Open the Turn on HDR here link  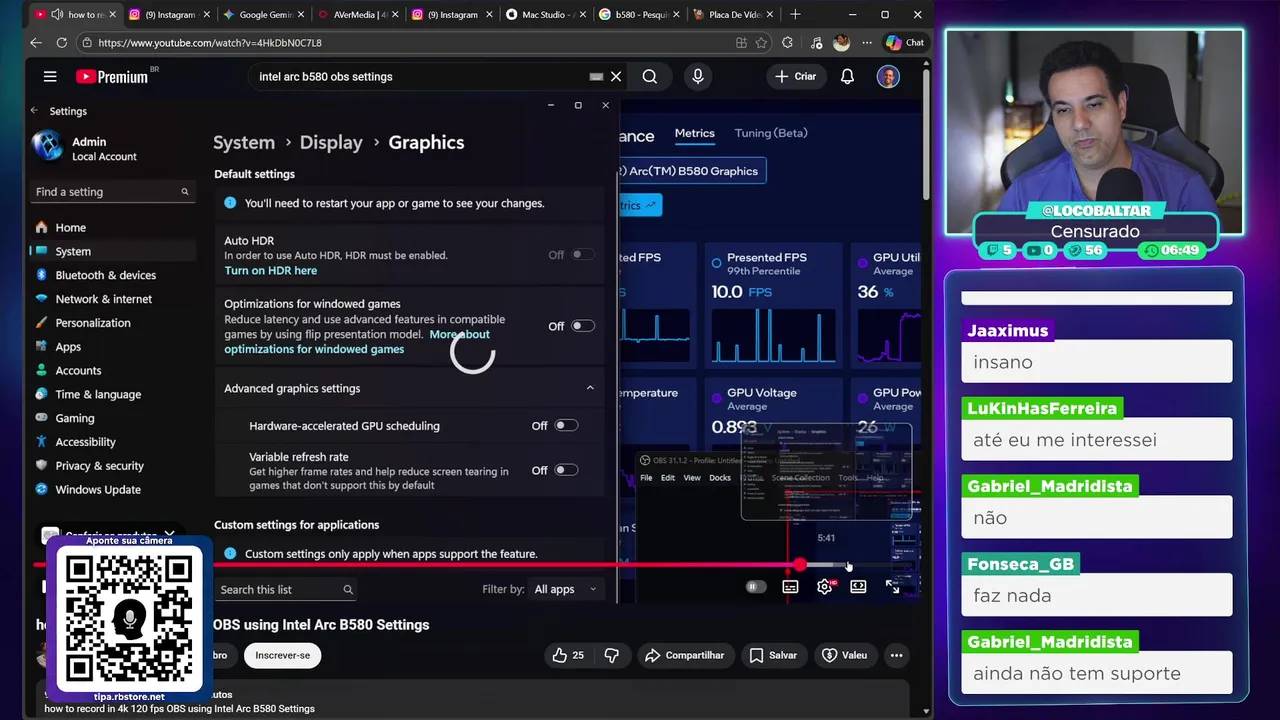(x=271, y=270)
